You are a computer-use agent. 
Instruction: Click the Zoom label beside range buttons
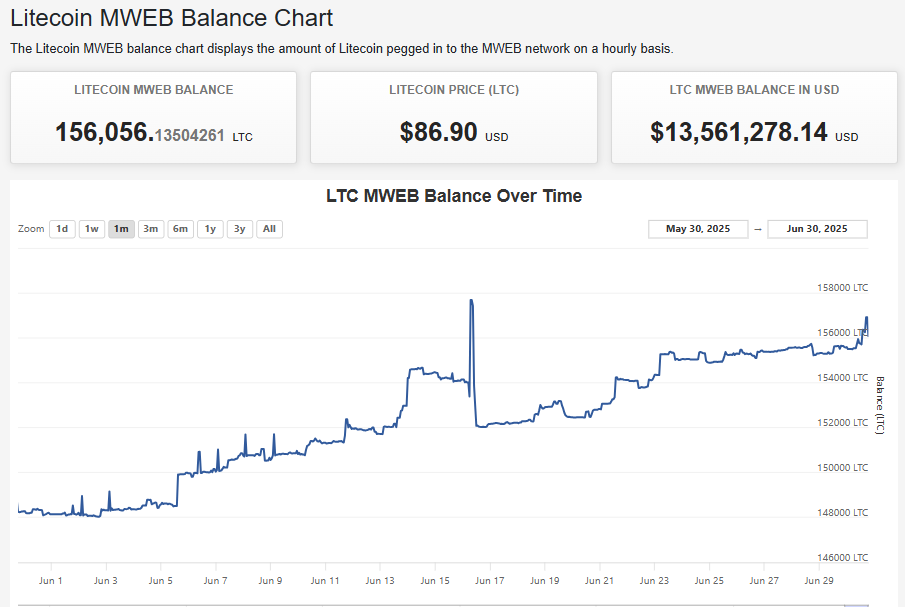point(31,229)
